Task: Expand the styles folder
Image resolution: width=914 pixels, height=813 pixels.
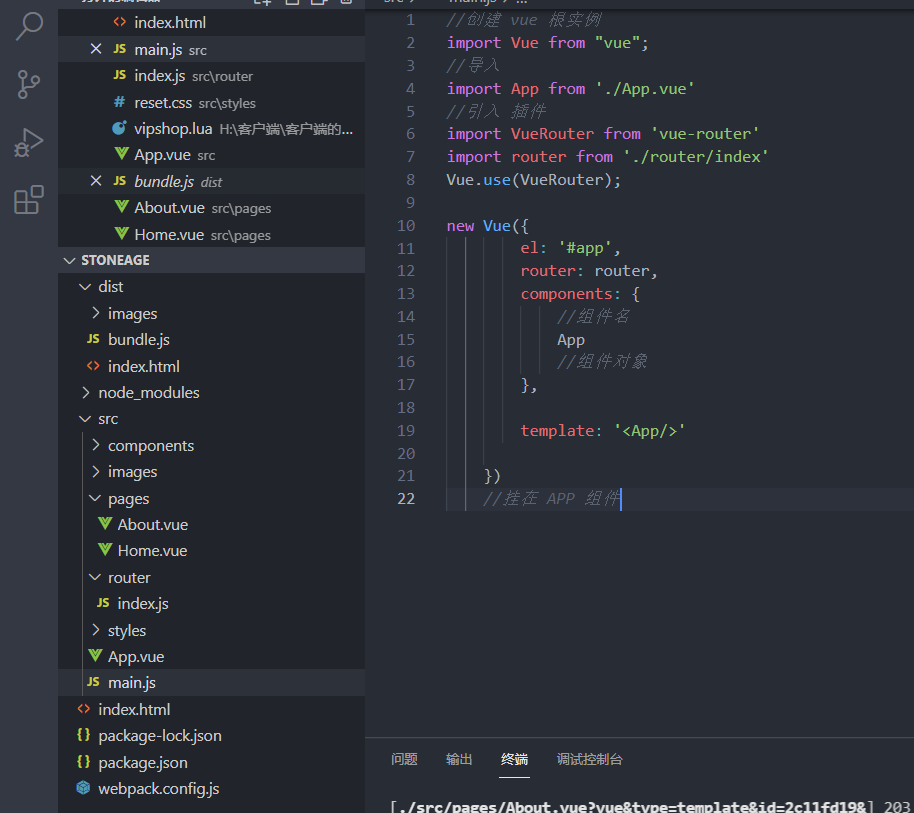Action: [x=212, y=631]
